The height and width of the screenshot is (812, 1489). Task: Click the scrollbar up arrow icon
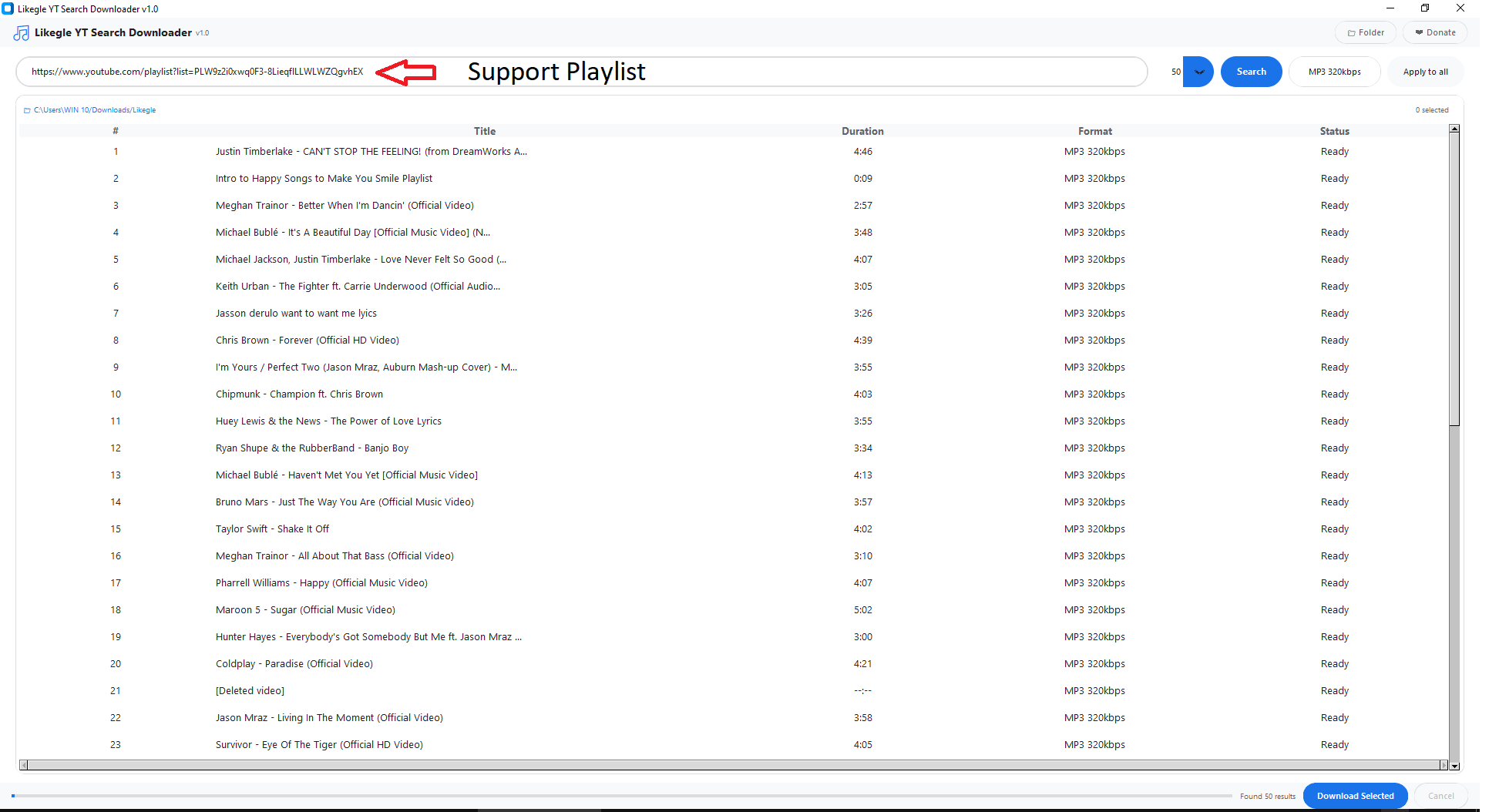1454,129
